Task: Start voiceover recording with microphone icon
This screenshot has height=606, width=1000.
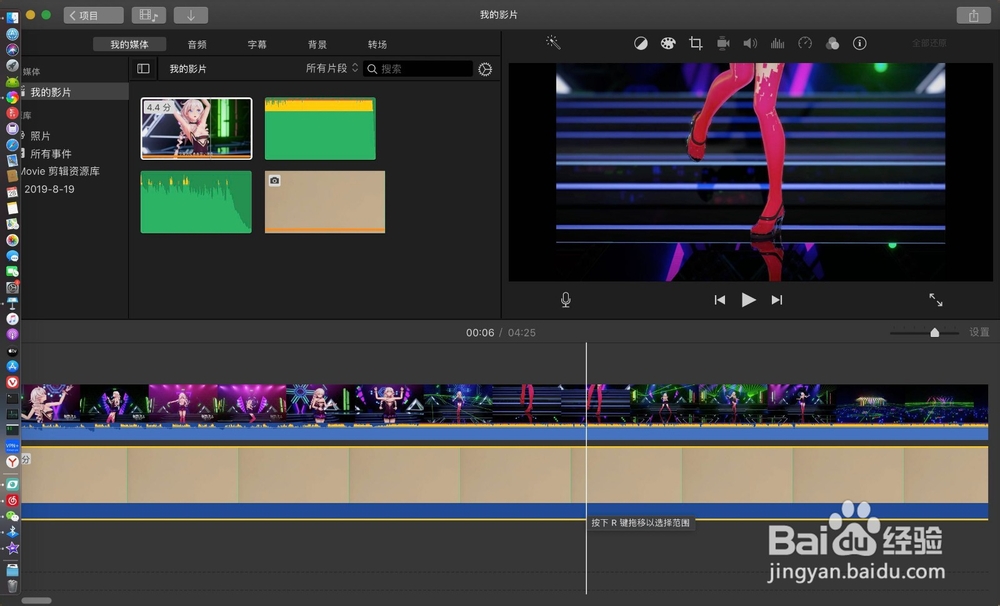Action: tap(566, 300)
